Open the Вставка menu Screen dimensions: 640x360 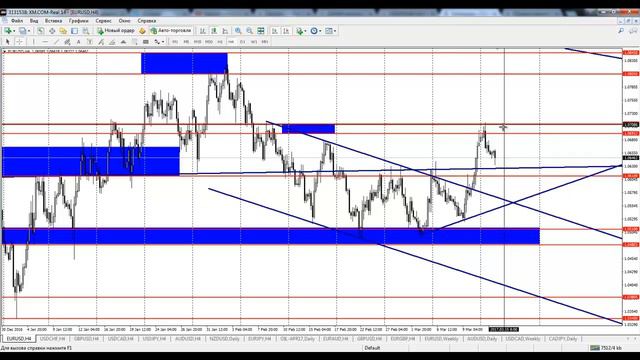coord(53,20)
